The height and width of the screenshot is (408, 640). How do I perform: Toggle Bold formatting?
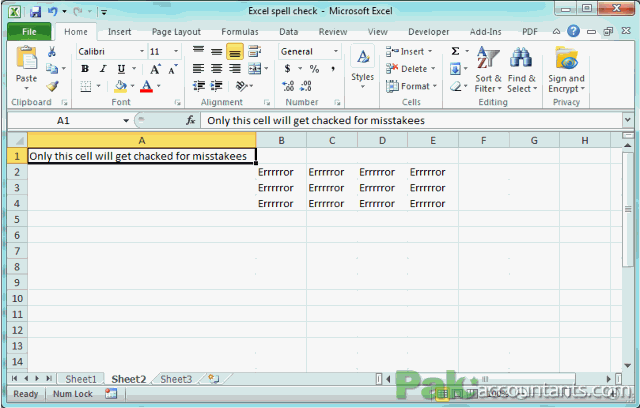[85, 69]
